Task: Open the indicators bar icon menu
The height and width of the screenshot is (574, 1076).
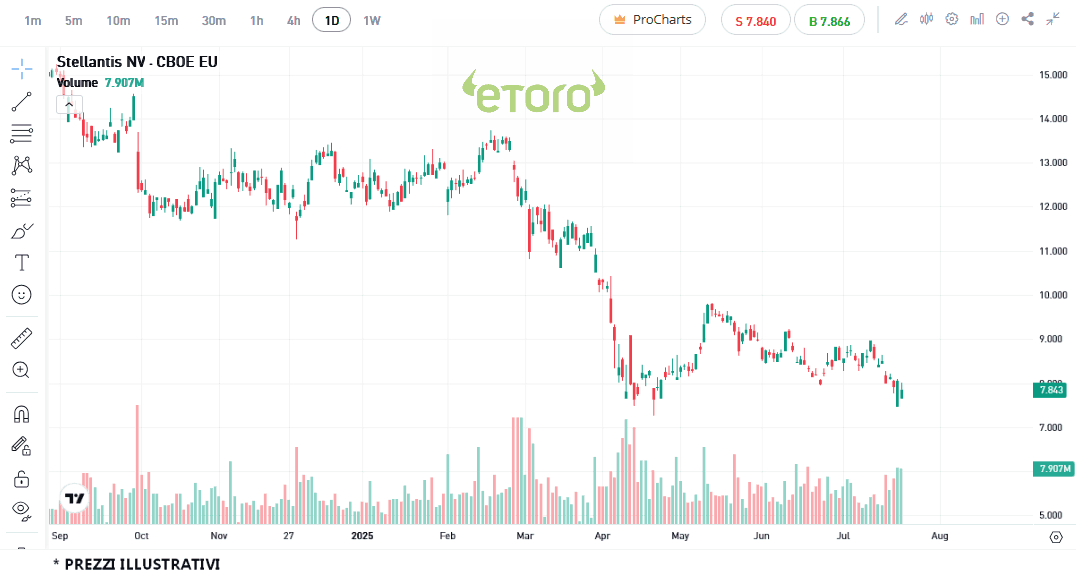Action: (x=977, y=19)
